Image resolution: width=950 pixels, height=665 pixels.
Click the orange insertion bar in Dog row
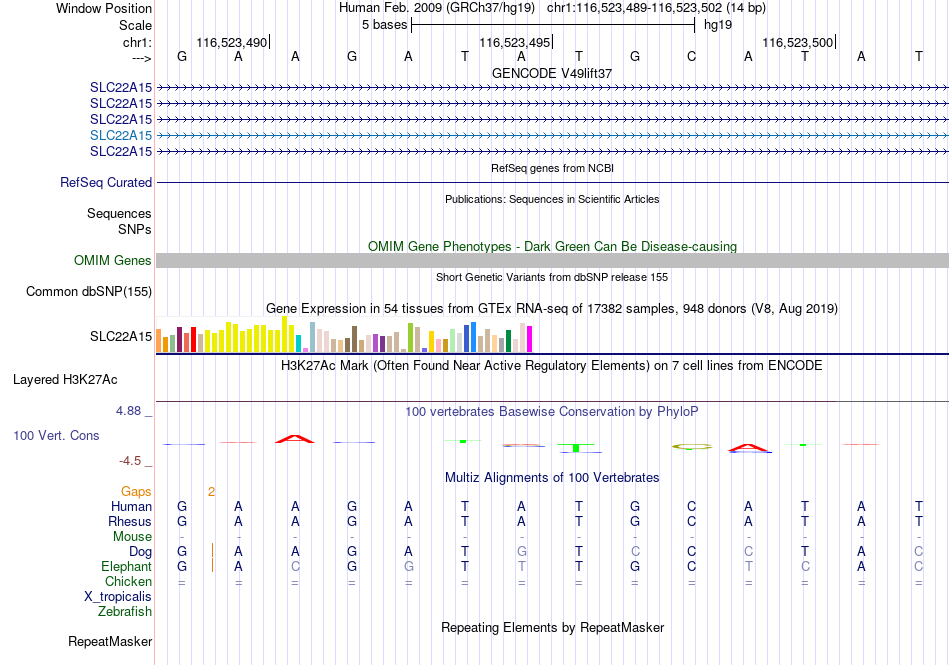point(212,551)
